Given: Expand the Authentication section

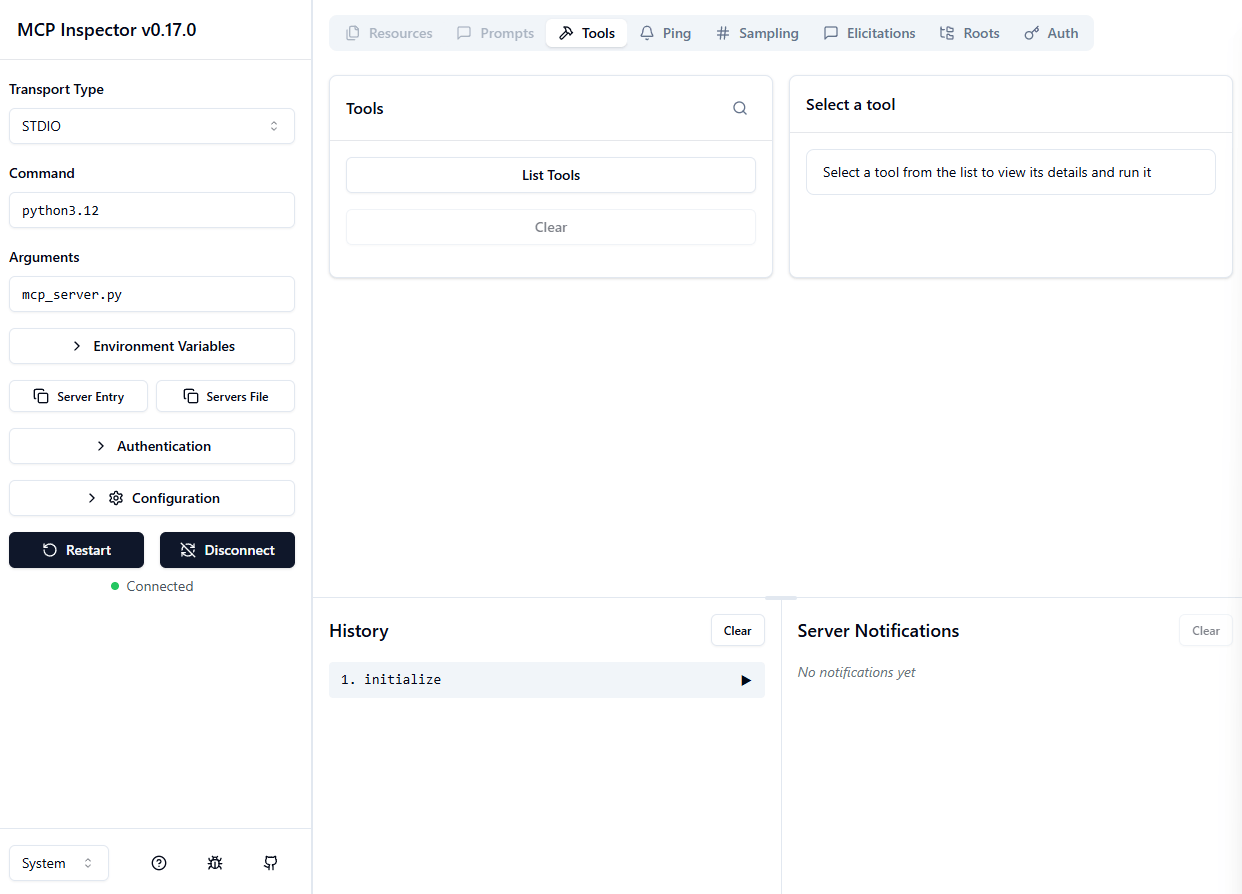Looking at the screenshot, I should point(152,446).
